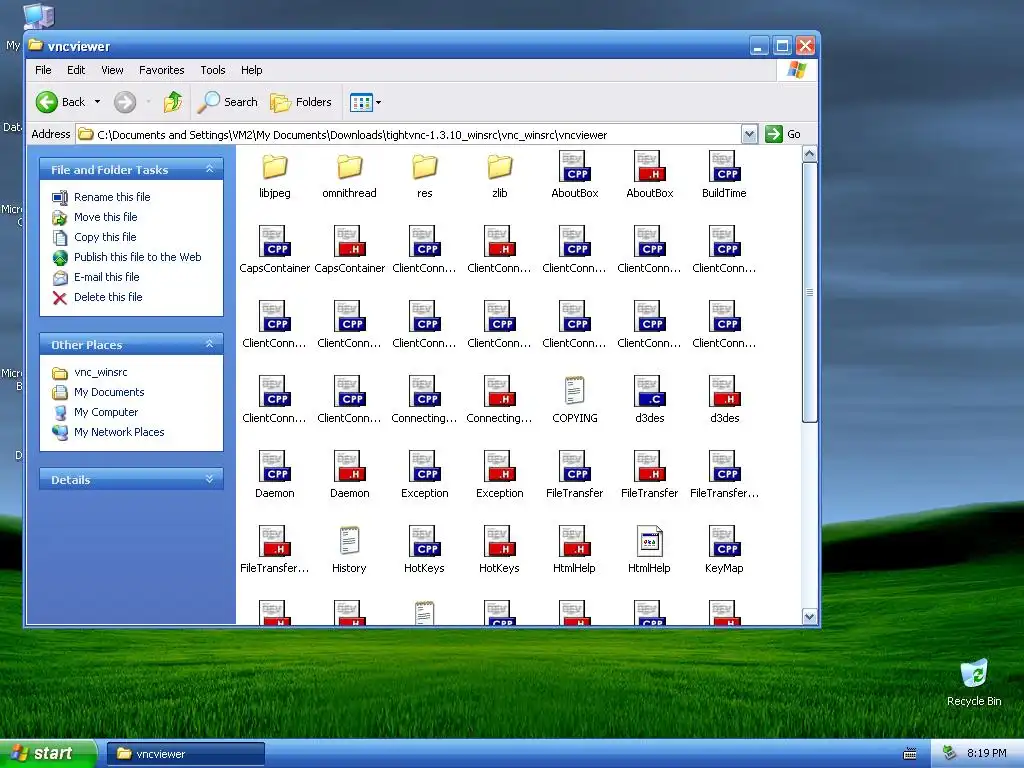Click the Go button

[783, 134]
